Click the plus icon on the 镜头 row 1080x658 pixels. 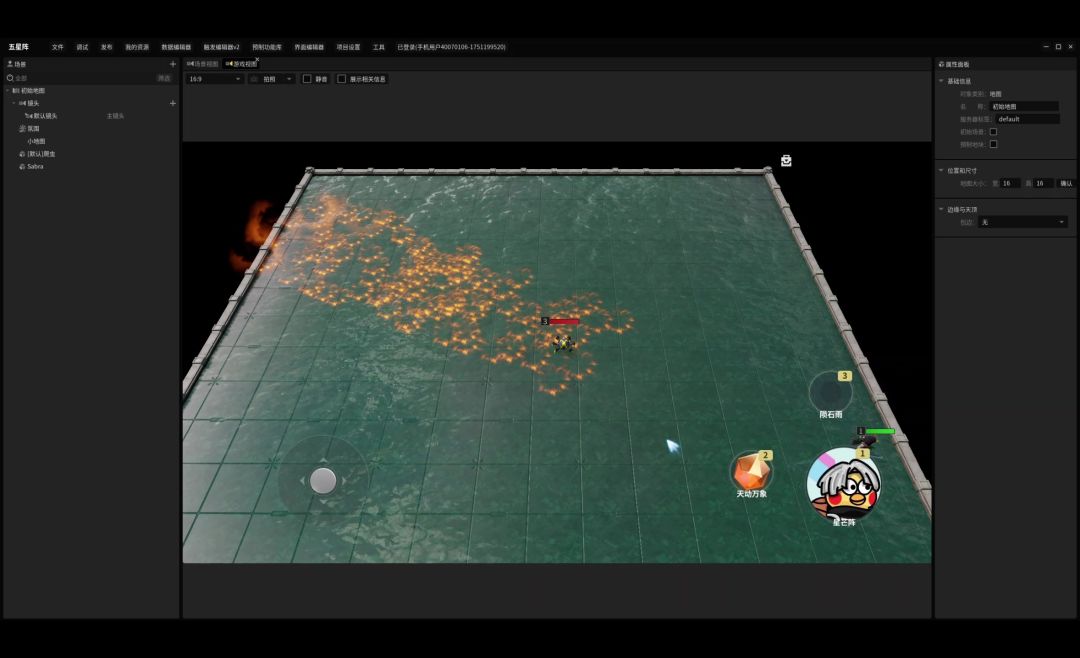point(173,103)
